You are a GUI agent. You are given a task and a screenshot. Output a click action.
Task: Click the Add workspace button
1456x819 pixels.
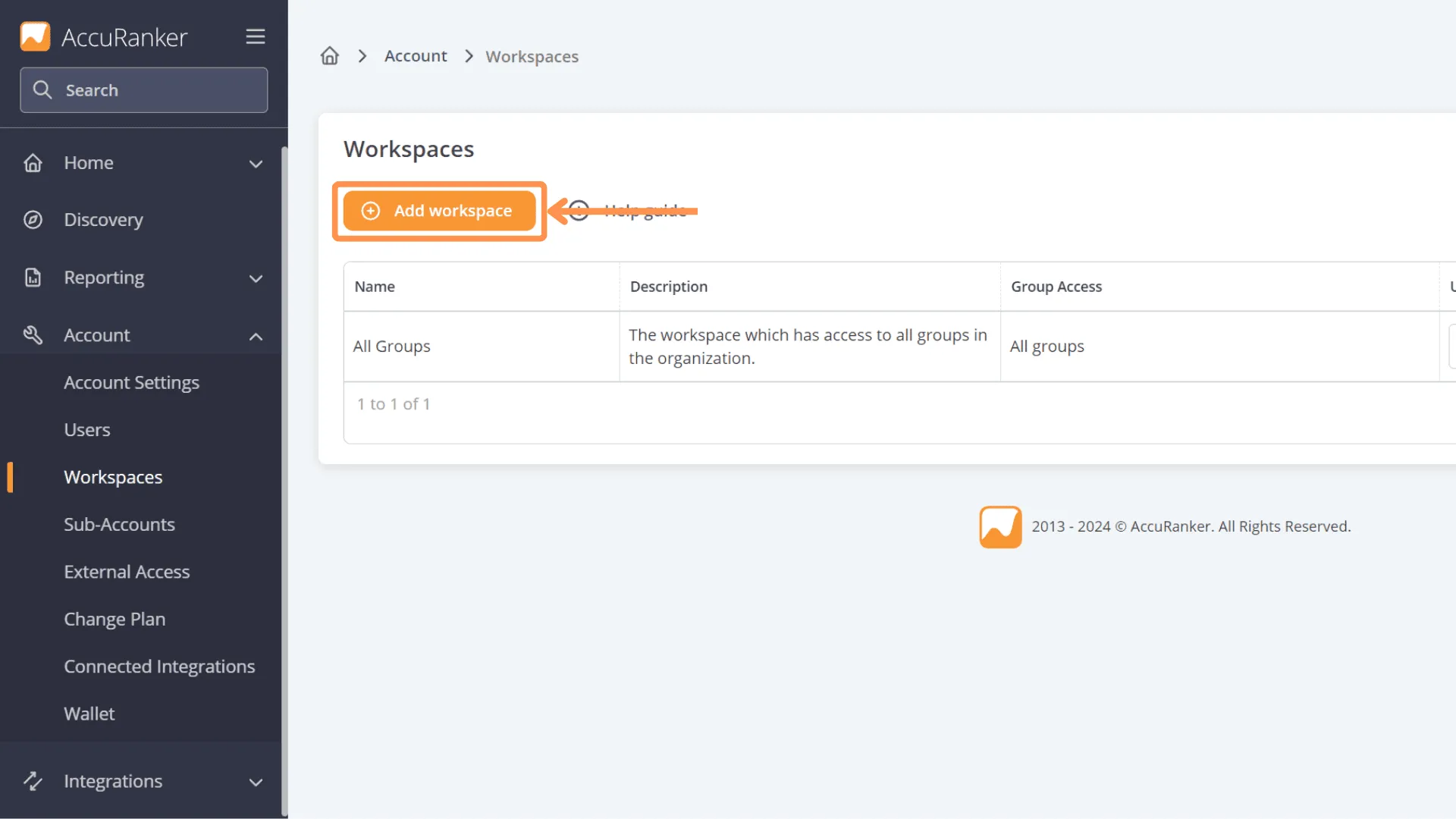coord(439,210)
